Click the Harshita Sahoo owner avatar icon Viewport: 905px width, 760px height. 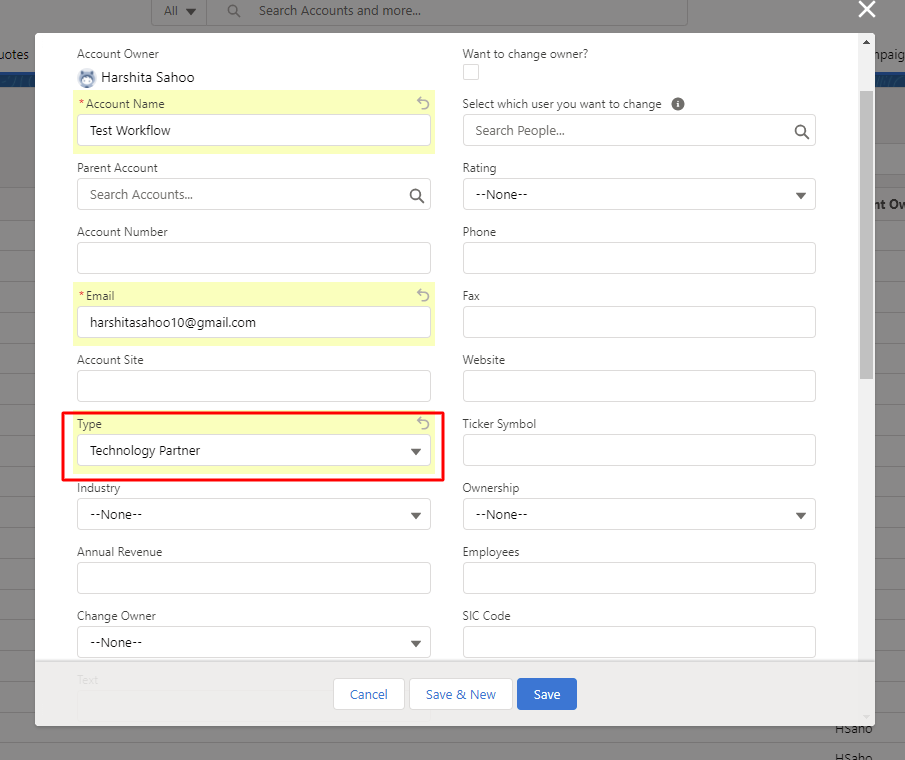[87, 78]
